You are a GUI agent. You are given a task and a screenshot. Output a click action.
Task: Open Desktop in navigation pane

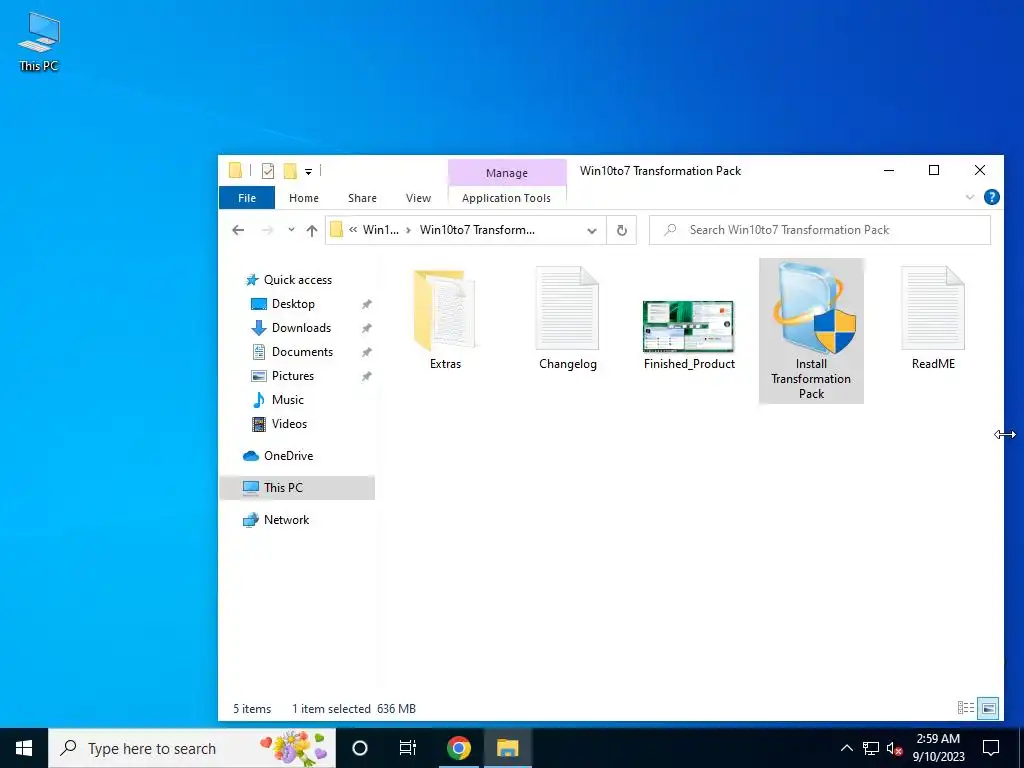click(x=293, y=304)
